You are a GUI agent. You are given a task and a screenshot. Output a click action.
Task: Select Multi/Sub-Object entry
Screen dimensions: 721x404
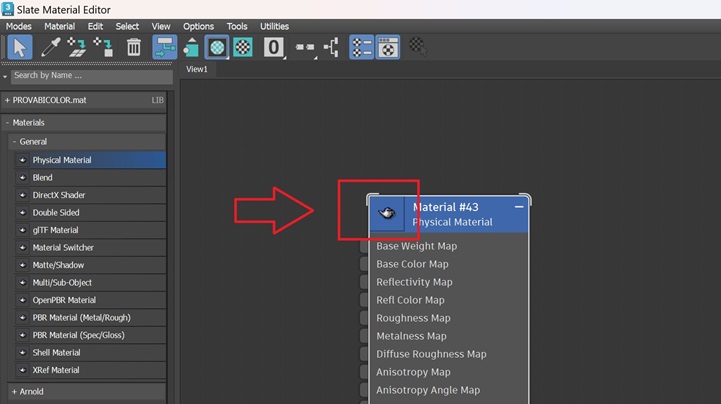click(91, 282)
